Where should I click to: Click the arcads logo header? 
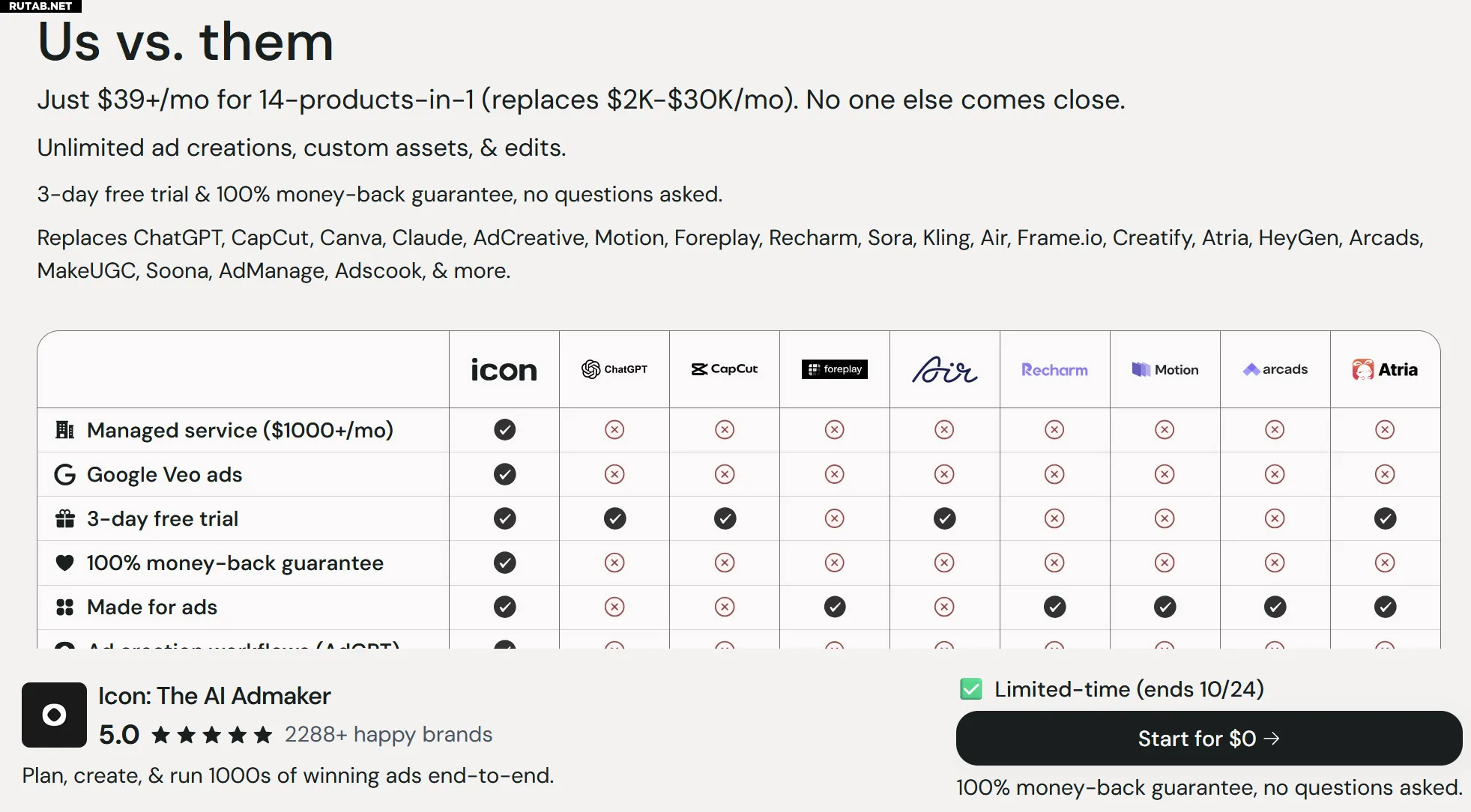[x=1275, y=369]
